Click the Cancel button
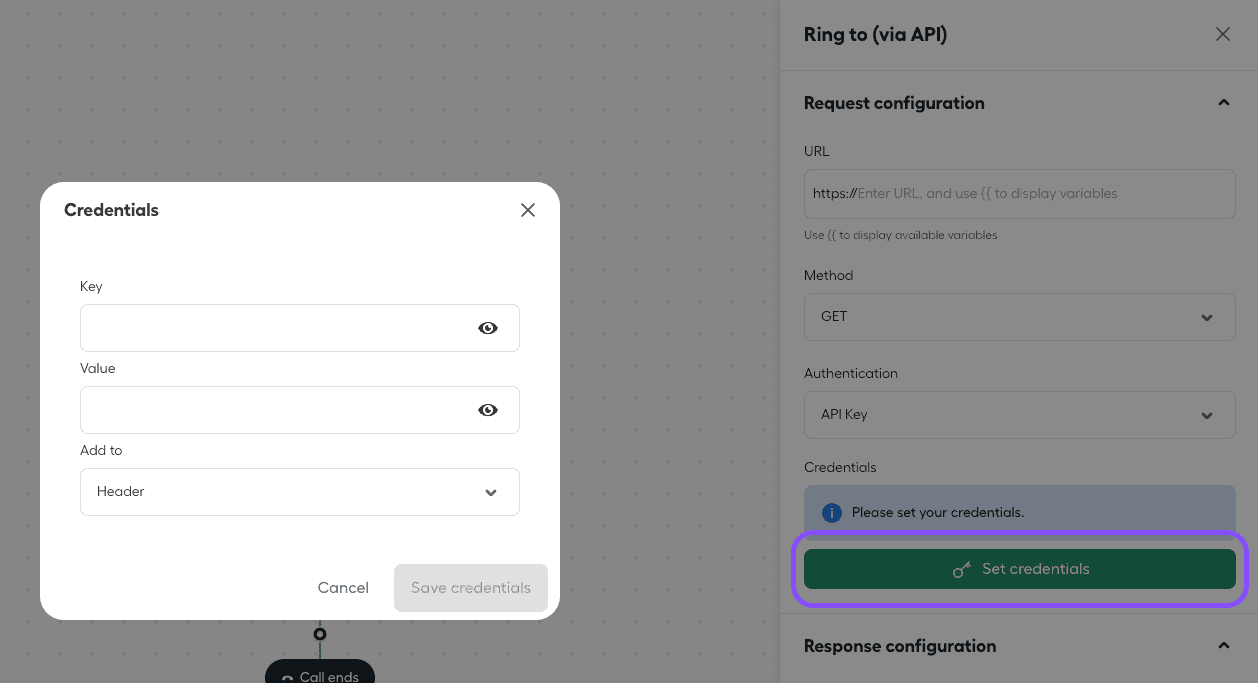The height and width of the screenshot is (683, 1258). [343, 588]
